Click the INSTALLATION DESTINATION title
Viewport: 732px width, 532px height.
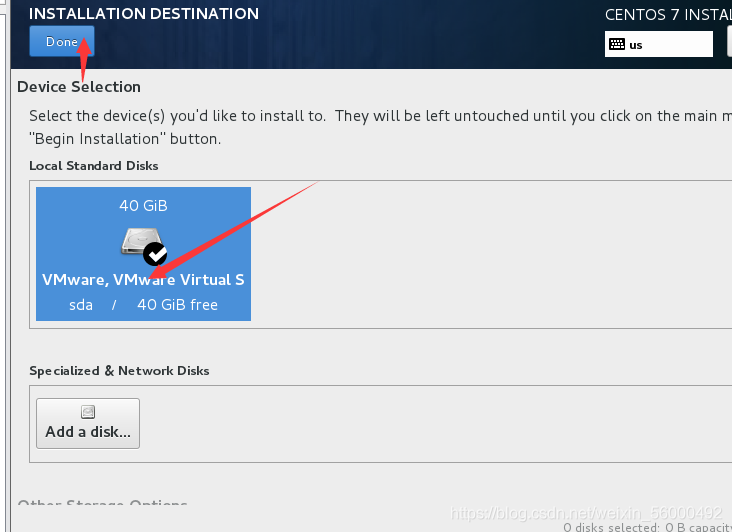pyautogui.click(x=144, y=14)
